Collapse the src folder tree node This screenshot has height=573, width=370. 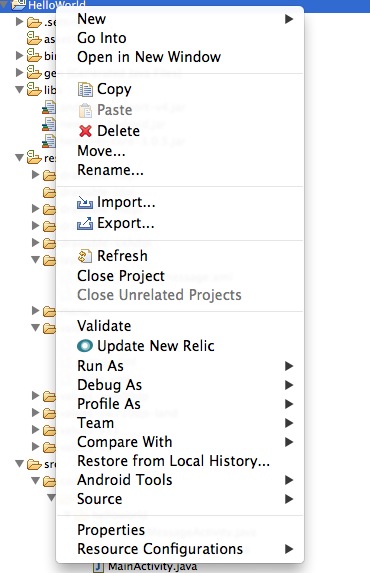pyautogui.click(x=20, y=464)
